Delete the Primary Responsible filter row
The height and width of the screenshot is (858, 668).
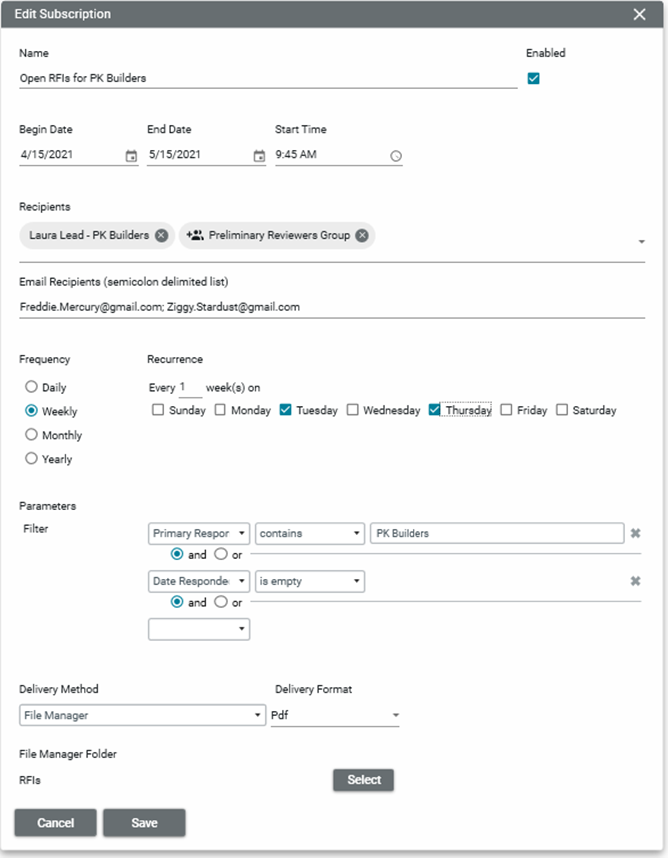(x=634, y=533)
